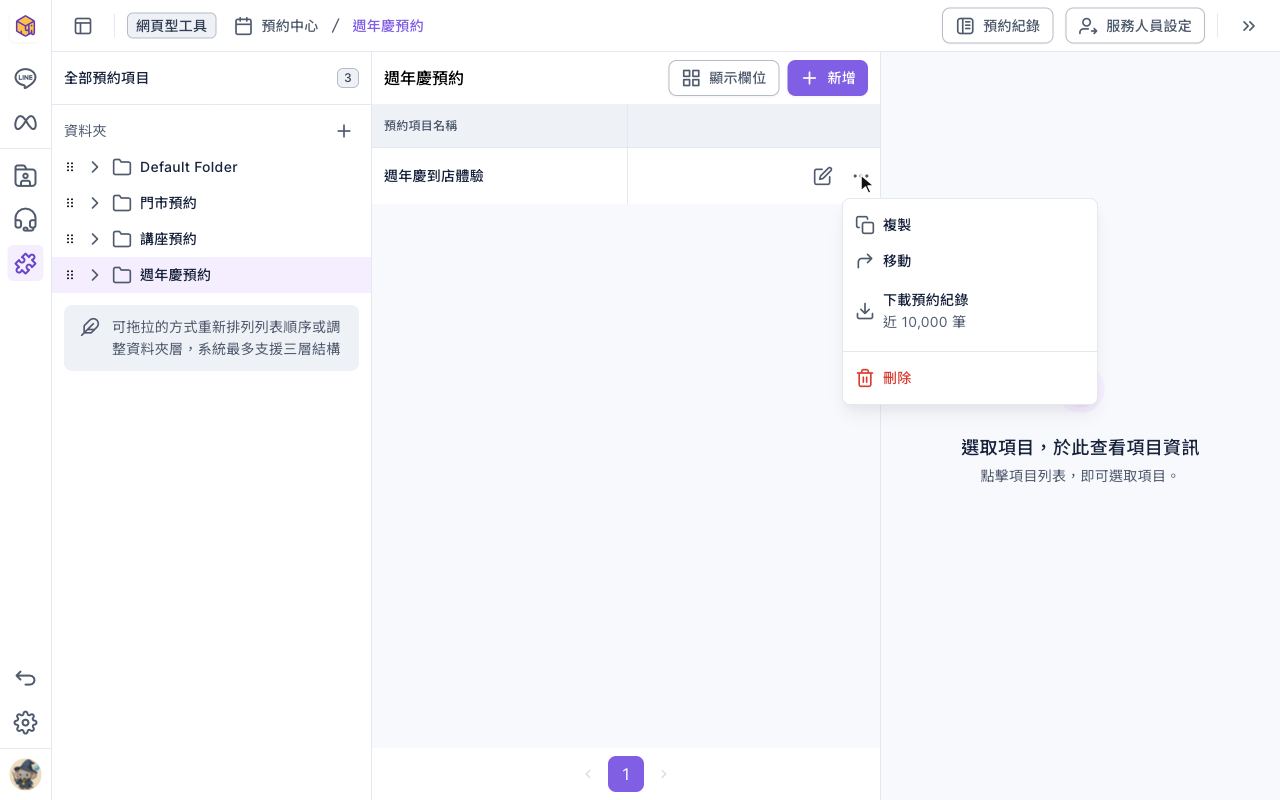The height and width of the screenshot is (800, 1280).
Task: Click the next page arrow
Action: click(663, 774)
